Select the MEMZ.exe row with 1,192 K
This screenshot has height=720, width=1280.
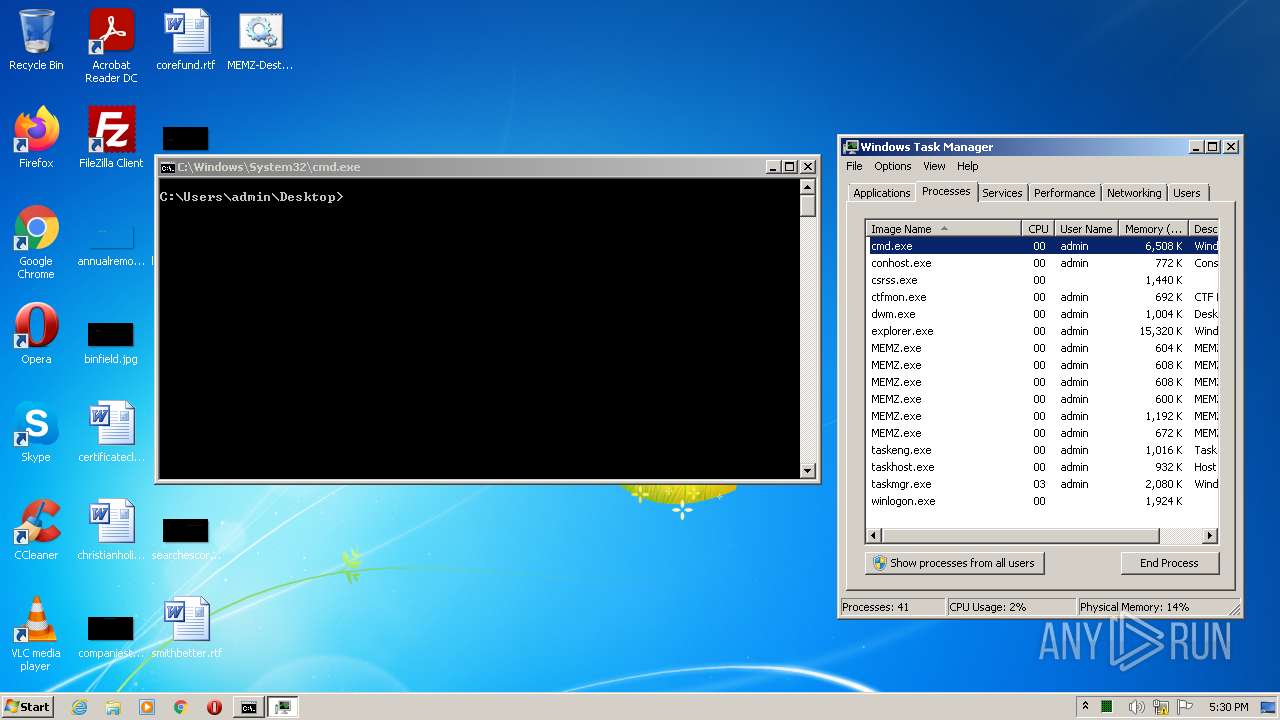tap(1042, 416)
